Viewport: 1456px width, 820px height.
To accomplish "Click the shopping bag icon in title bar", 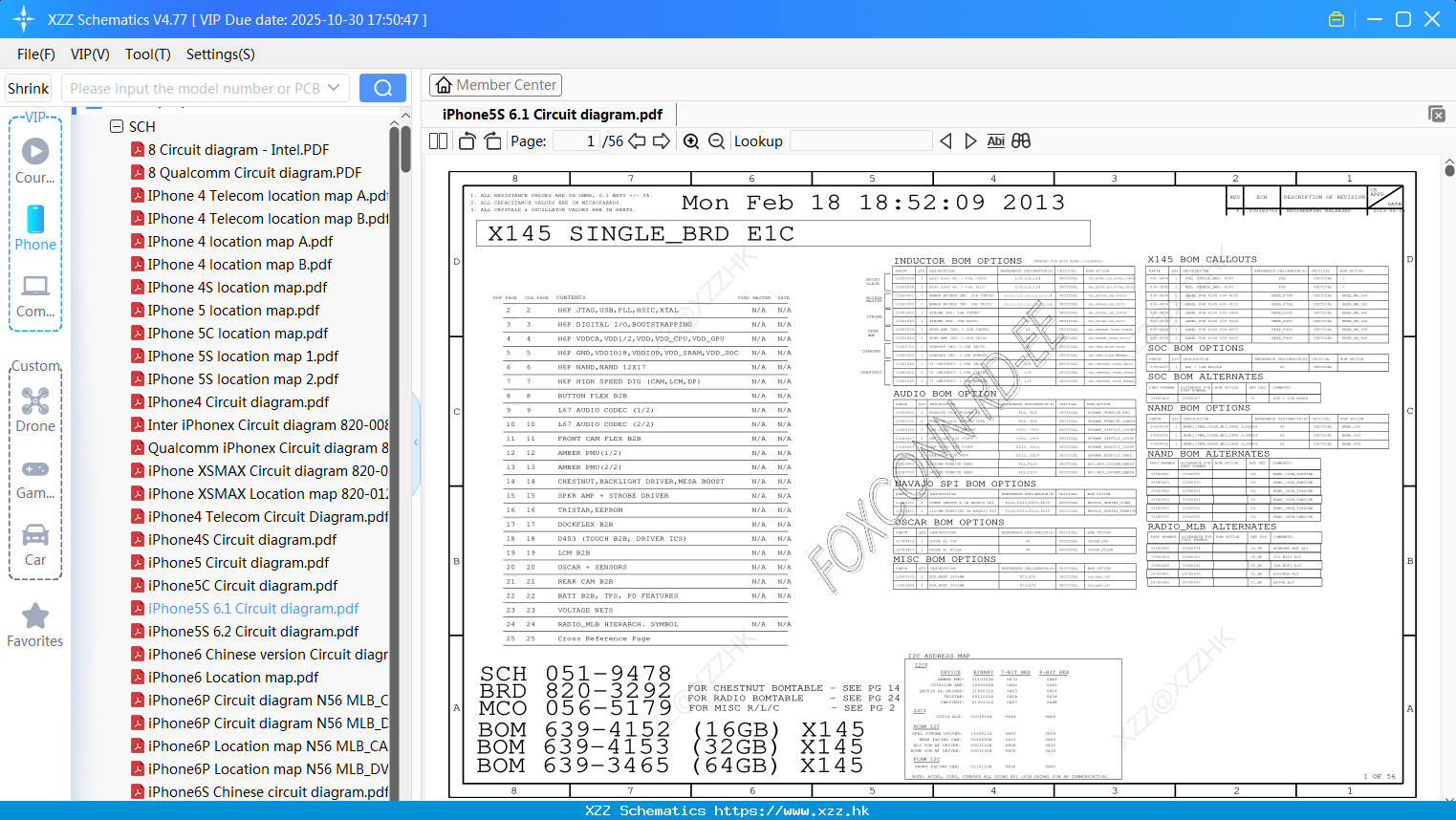I will pos(1336,19).
